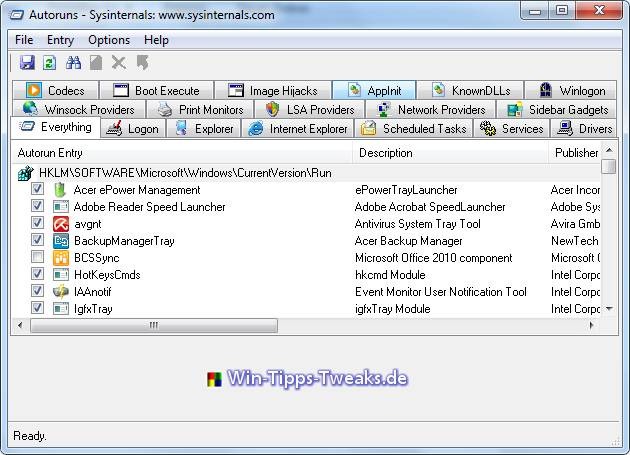Uncheck the IAAnotif checkbox
This screenshot has height=455, width=630.
pyautogui.click(x=37, y=291)
